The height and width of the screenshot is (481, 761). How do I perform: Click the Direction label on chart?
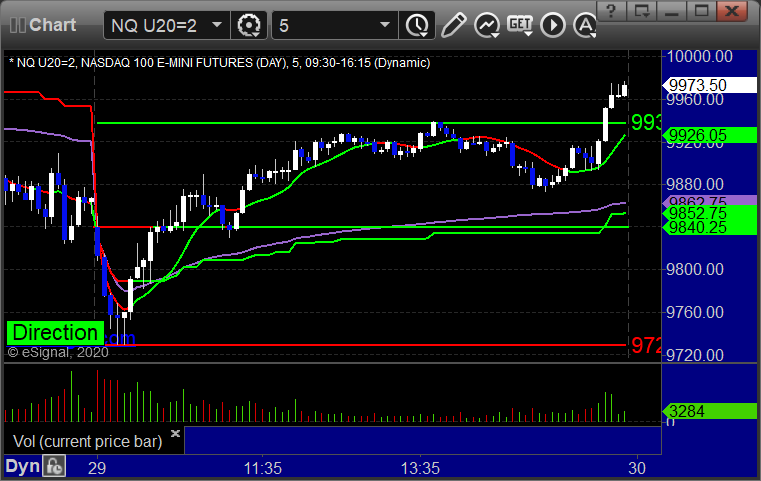click(x=55, y=333)
